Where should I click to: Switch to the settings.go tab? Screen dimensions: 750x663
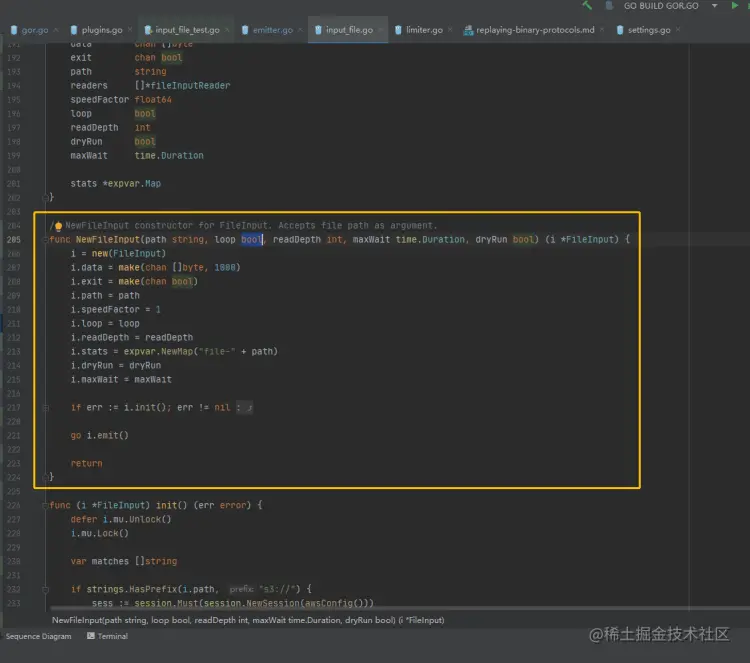coord(649,30)
